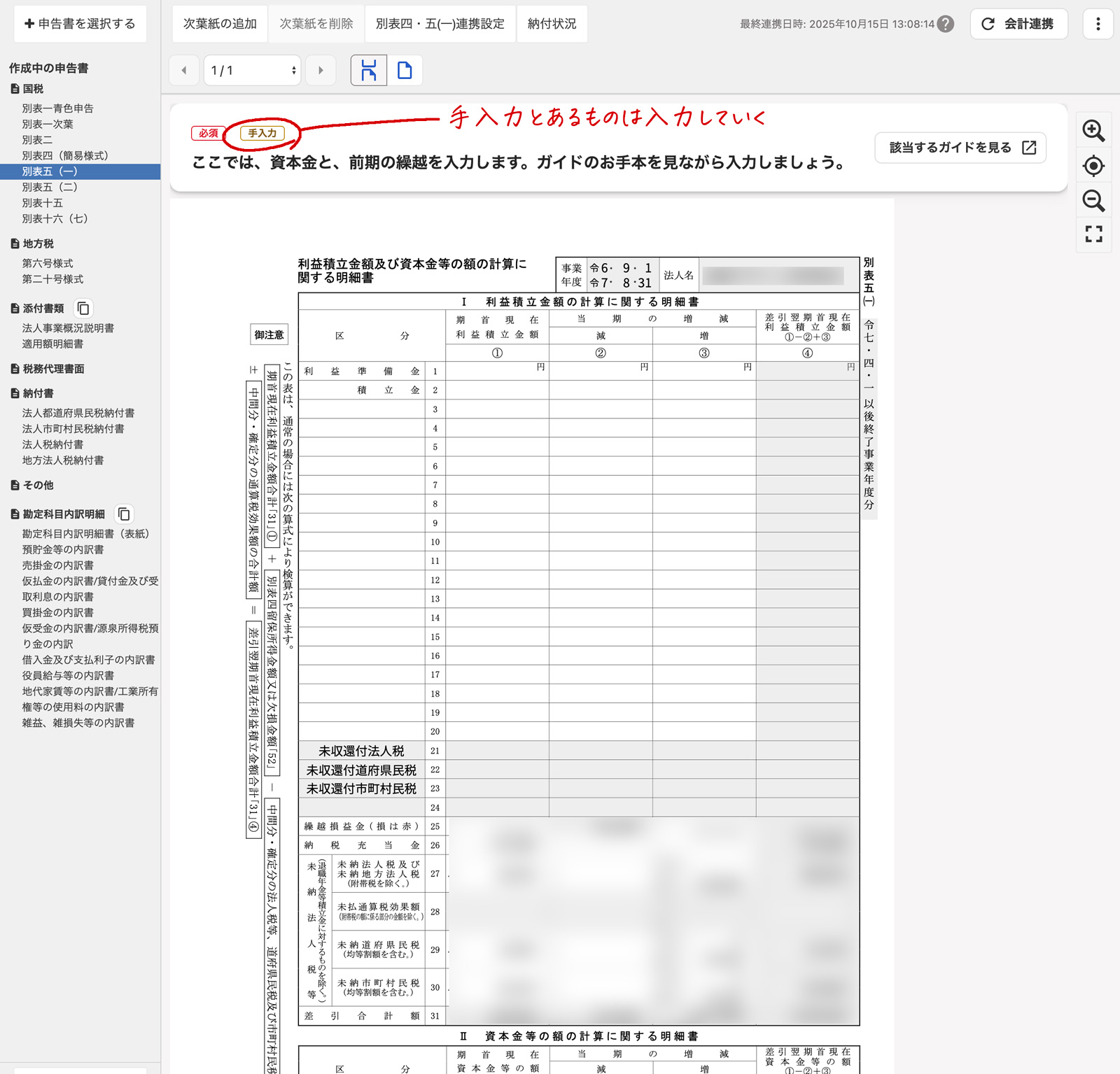Click the copy icon next to 添付書類
The width and height of the screenshot is (1120, 1074).
(x=83, y=309)
